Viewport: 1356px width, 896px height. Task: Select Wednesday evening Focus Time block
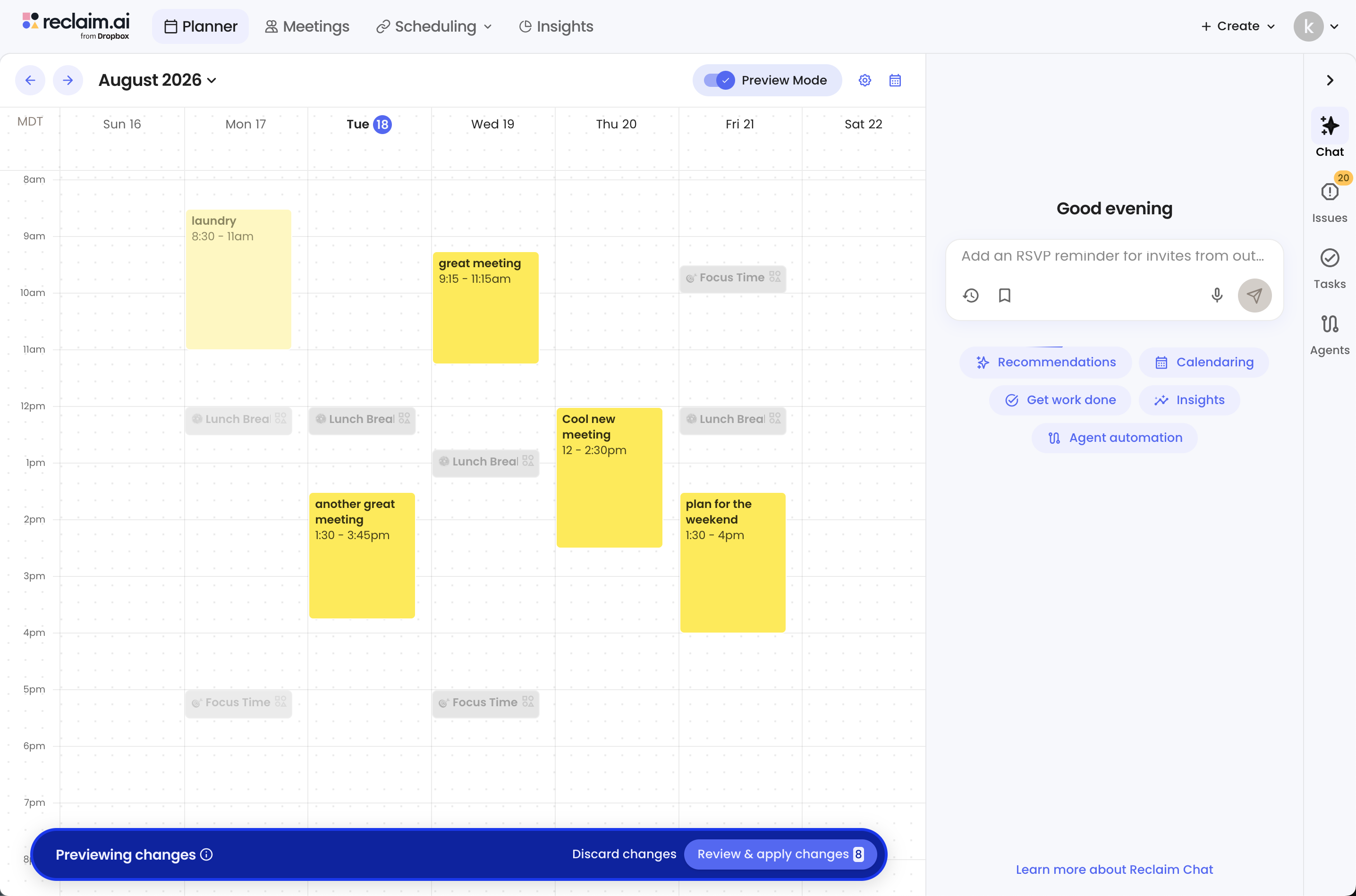[x=486, y=703]
